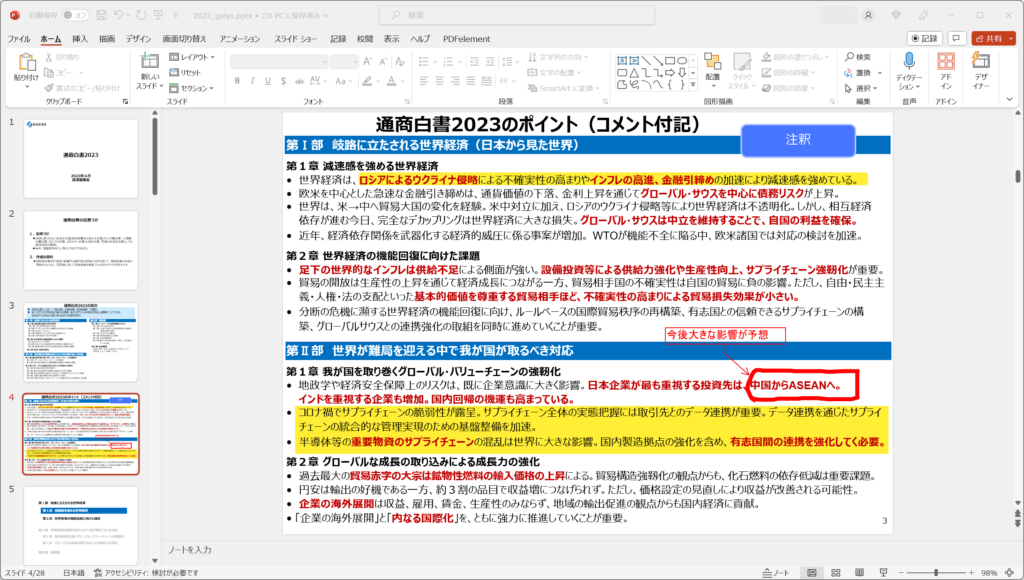The height and width of the screenshot is (580, 1024).
Task: Open reading view in status bar
Action: [859, 573]
